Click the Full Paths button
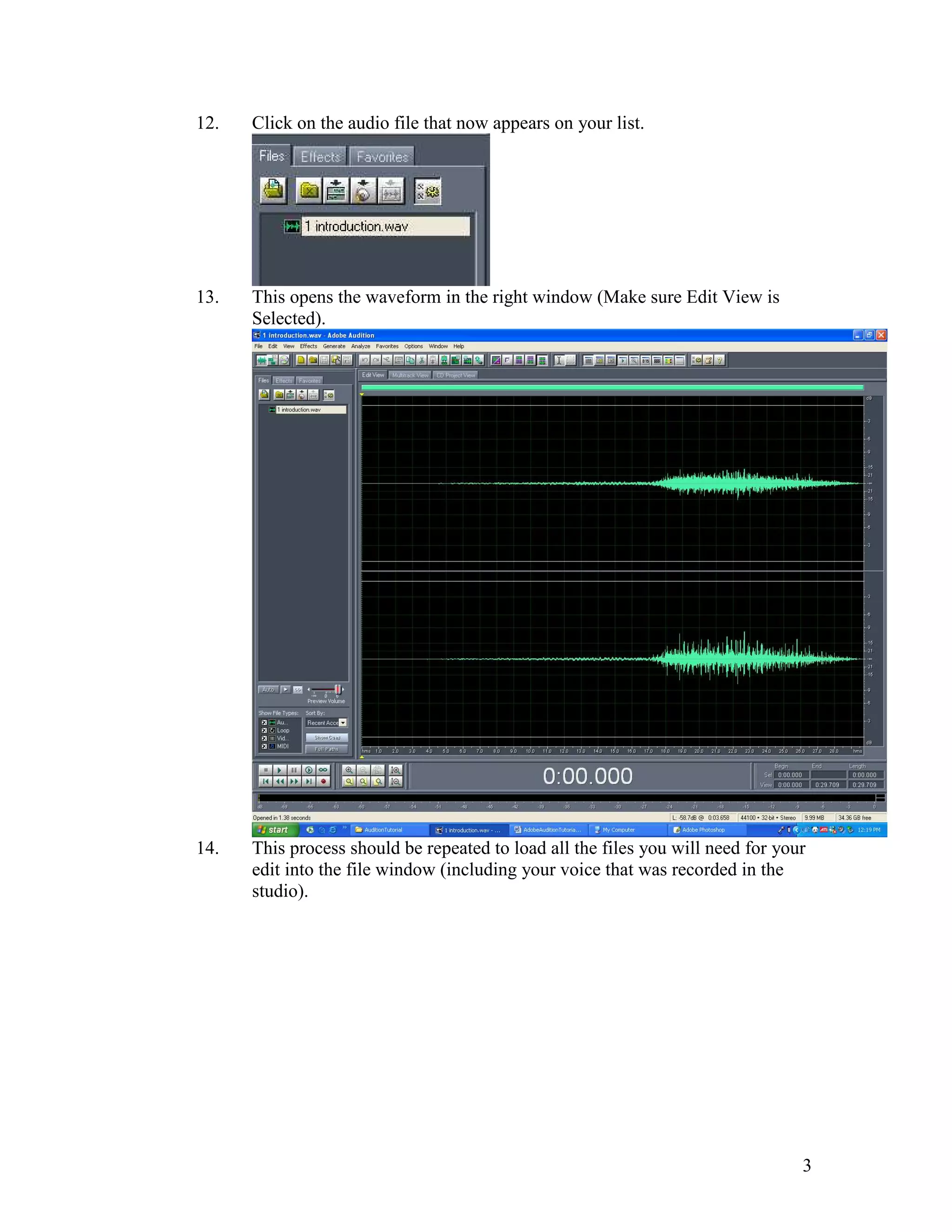This screenshot has width=952, height=1232. pos(326,749)
